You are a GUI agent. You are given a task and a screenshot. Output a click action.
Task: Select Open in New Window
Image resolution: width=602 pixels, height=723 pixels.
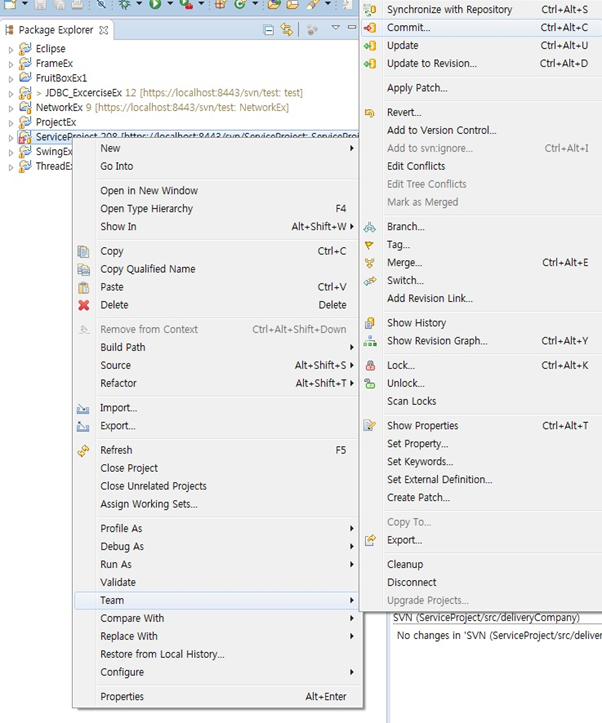click(x=216, y=191)
